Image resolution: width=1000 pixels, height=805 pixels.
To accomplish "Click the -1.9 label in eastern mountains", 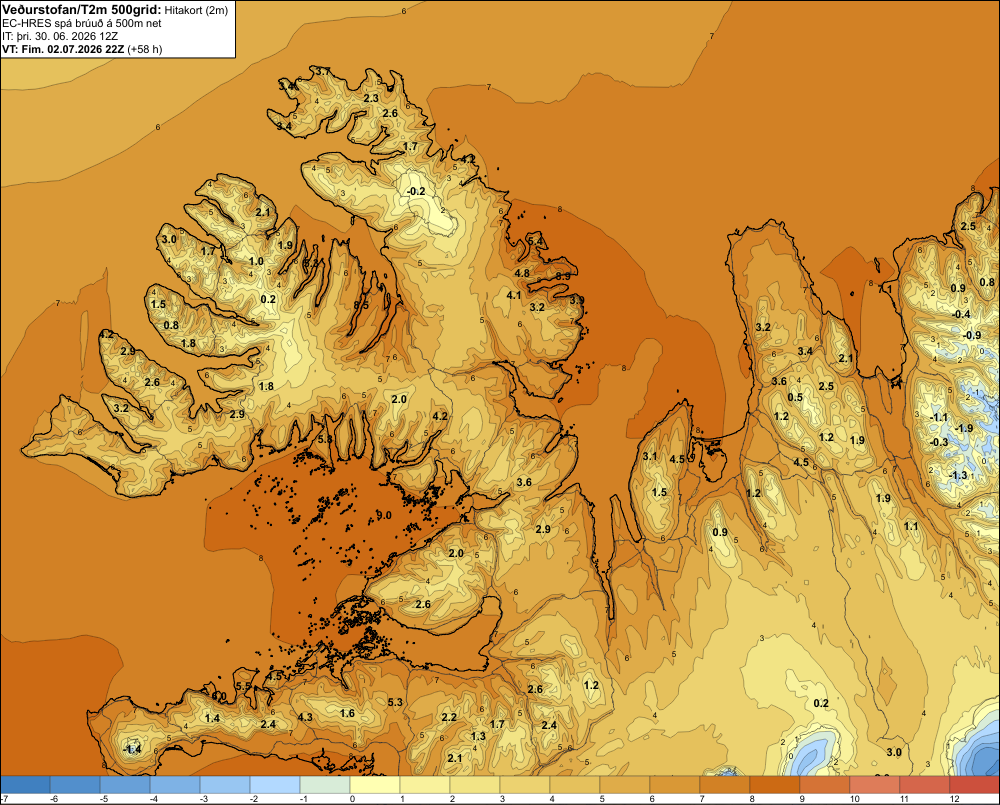I will pos(963,428).
